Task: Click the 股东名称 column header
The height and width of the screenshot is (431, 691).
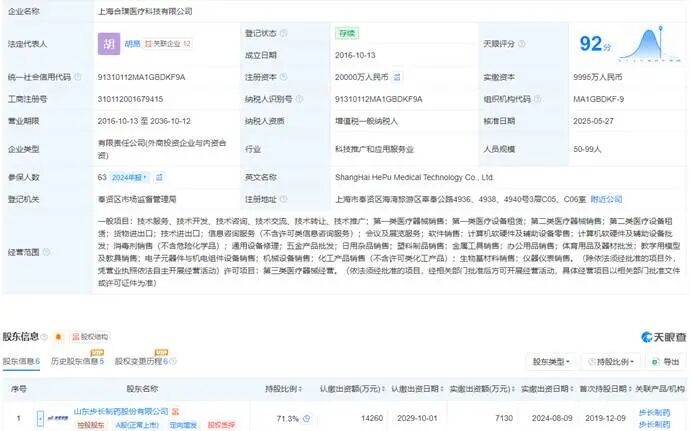Action: (x=142, y=389)
